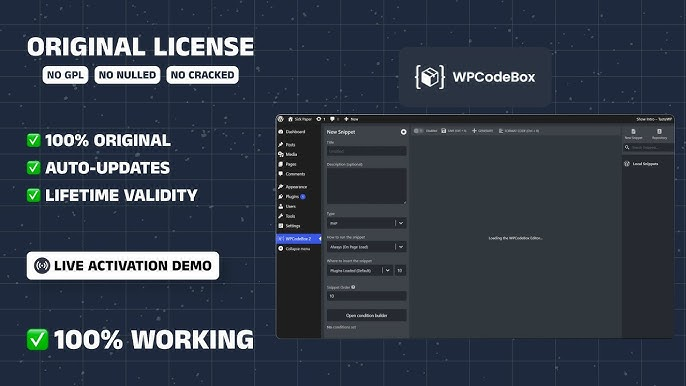Expand the Plugins Loaded (Default) dropdown
The image size is (686, 386).
click(x=360, y=270)
